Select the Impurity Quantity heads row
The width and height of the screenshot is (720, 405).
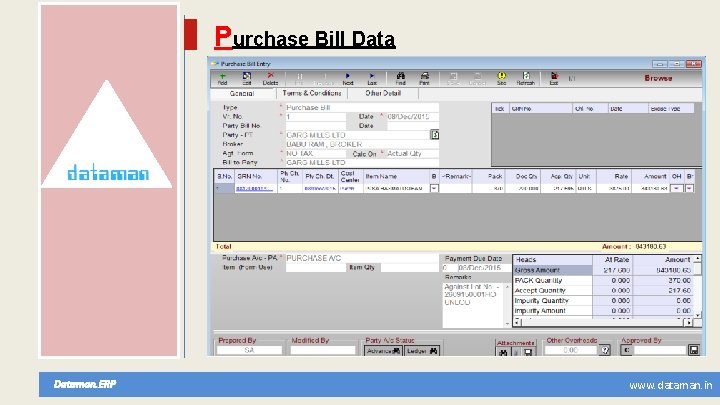click(603, 300)
